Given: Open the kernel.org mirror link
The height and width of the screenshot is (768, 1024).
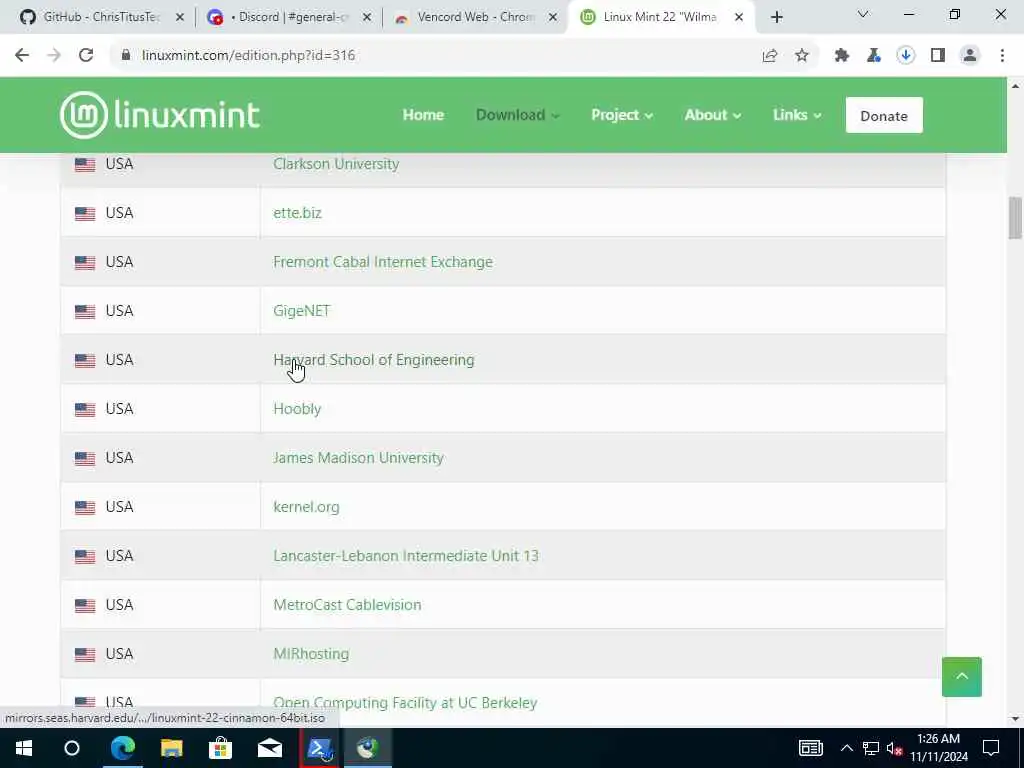Looking at the screenshot, I should [x=306, y=507].
